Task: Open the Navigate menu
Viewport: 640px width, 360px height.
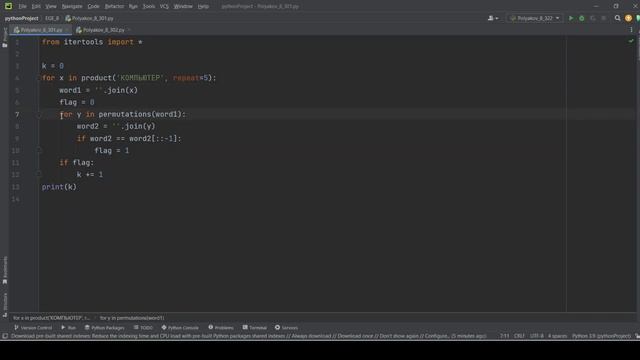Action: point(72,6)
